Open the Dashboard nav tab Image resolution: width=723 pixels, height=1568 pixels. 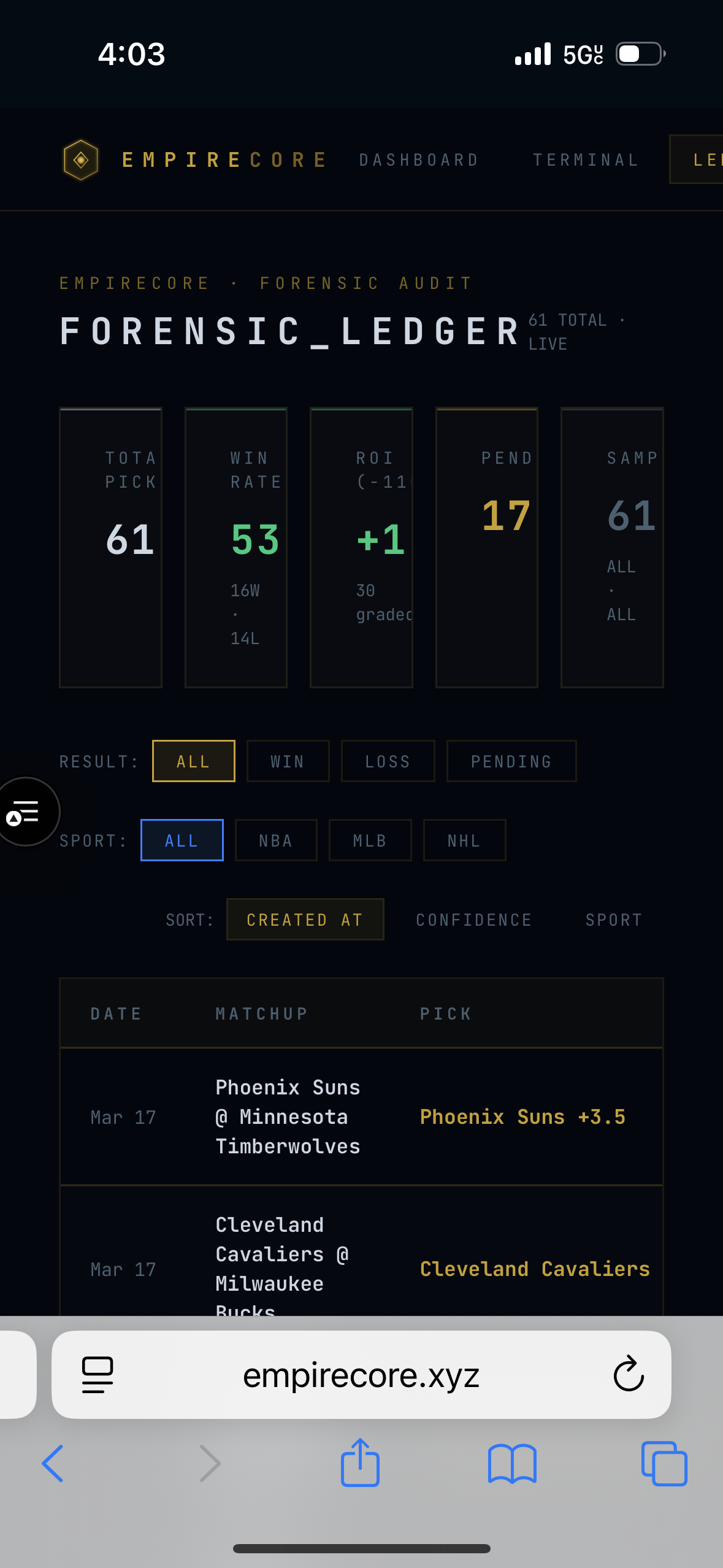419,160
